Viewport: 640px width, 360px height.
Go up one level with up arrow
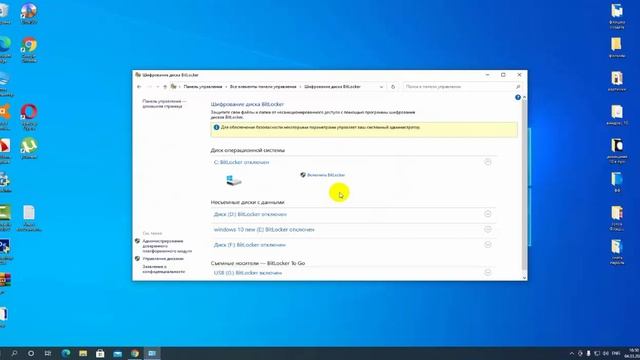point(165,87)
